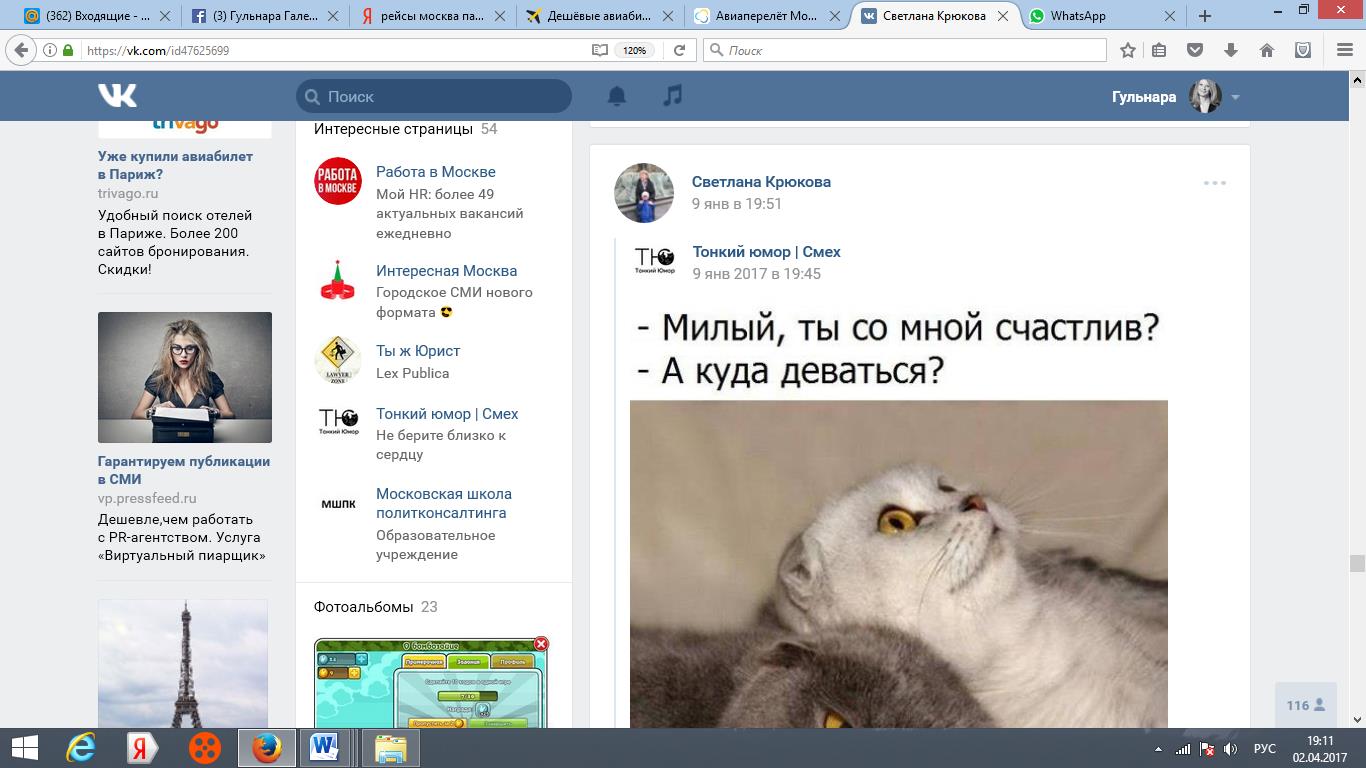Open Yandex browser from taskbar
This screenshot has height=768, width=1366.
[x=142, y=748]
